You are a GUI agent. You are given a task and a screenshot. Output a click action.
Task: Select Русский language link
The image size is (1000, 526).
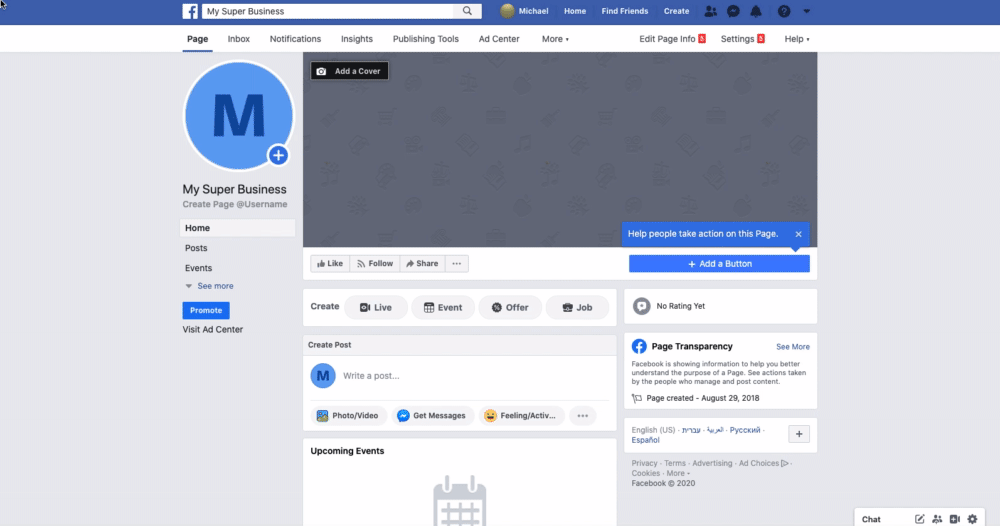(x=745, y=430)
